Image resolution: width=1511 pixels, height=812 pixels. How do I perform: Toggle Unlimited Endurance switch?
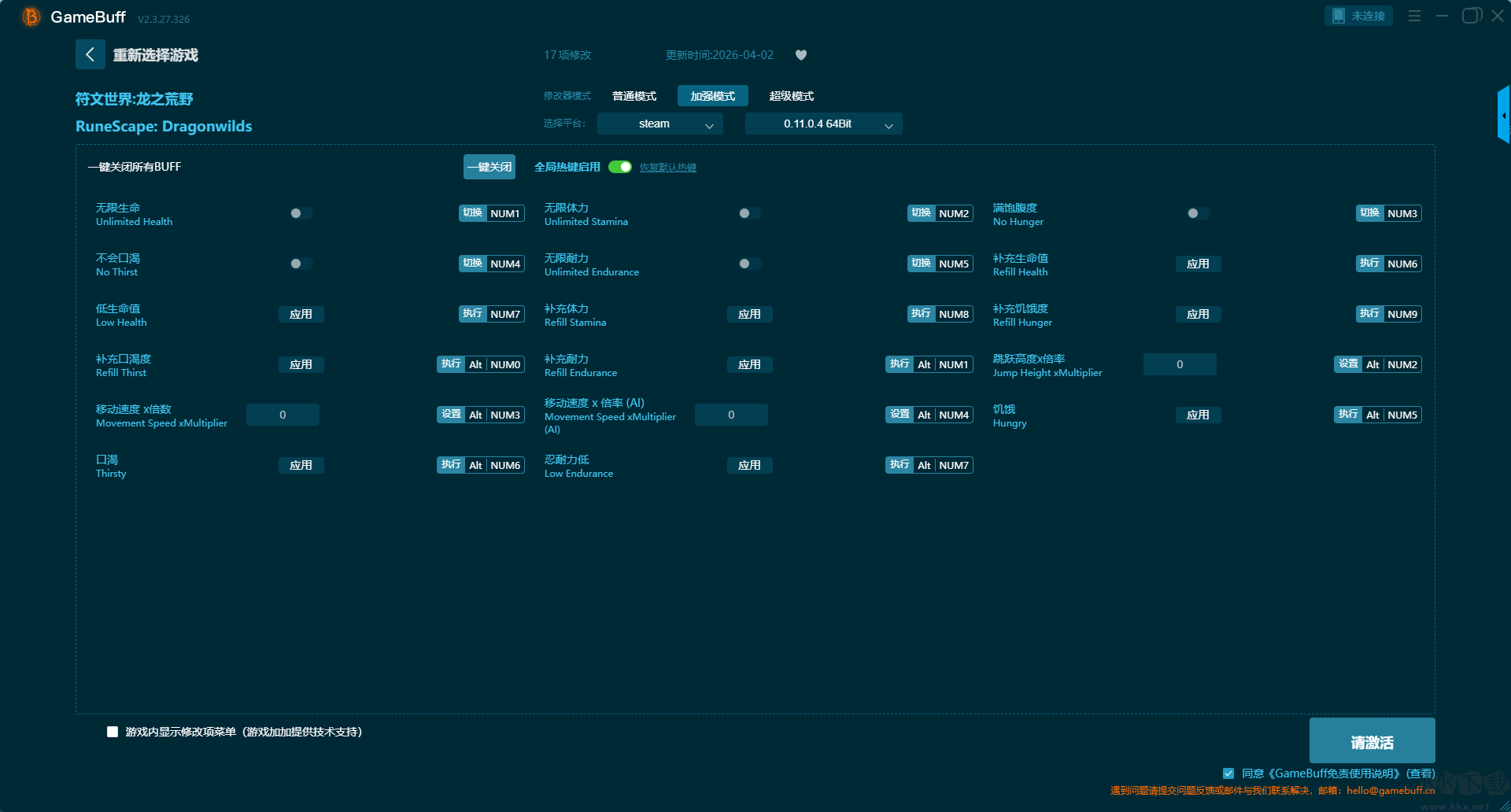point(749,264)
